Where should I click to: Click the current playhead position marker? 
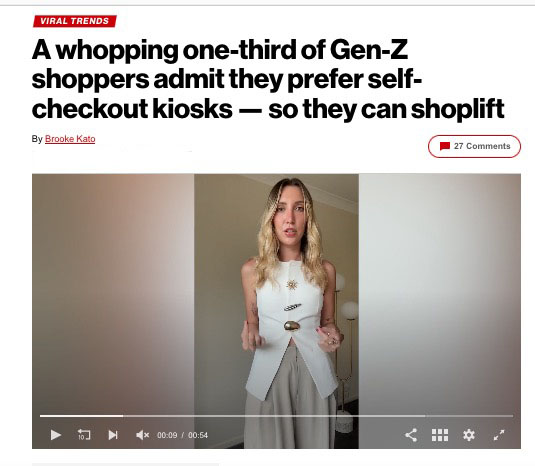[x=123, y=416]
